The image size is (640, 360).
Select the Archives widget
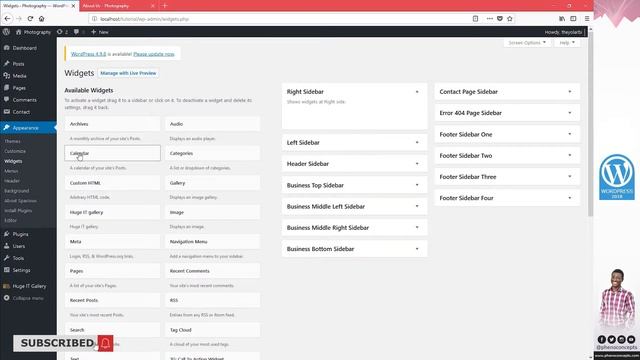tap(112, 124)
